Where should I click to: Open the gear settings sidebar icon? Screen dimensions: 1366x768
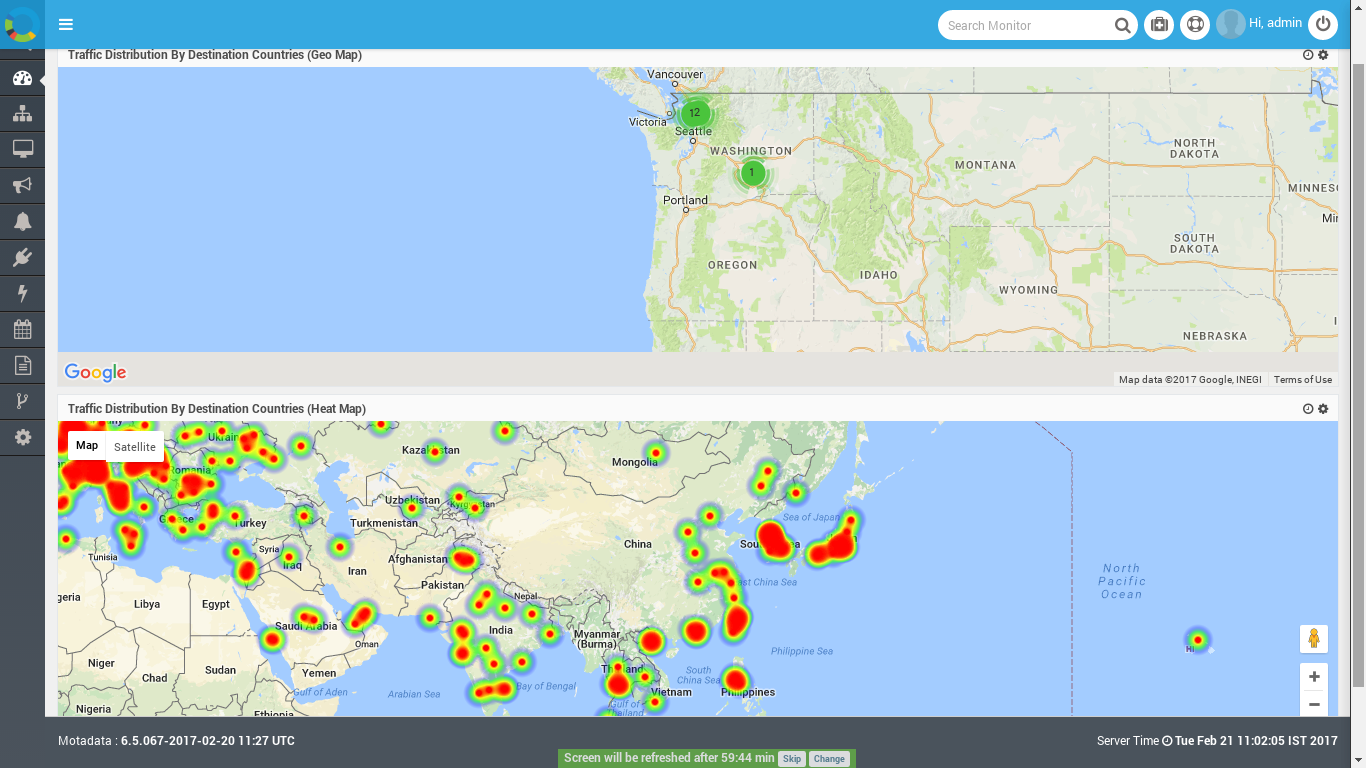pos(22,437)
